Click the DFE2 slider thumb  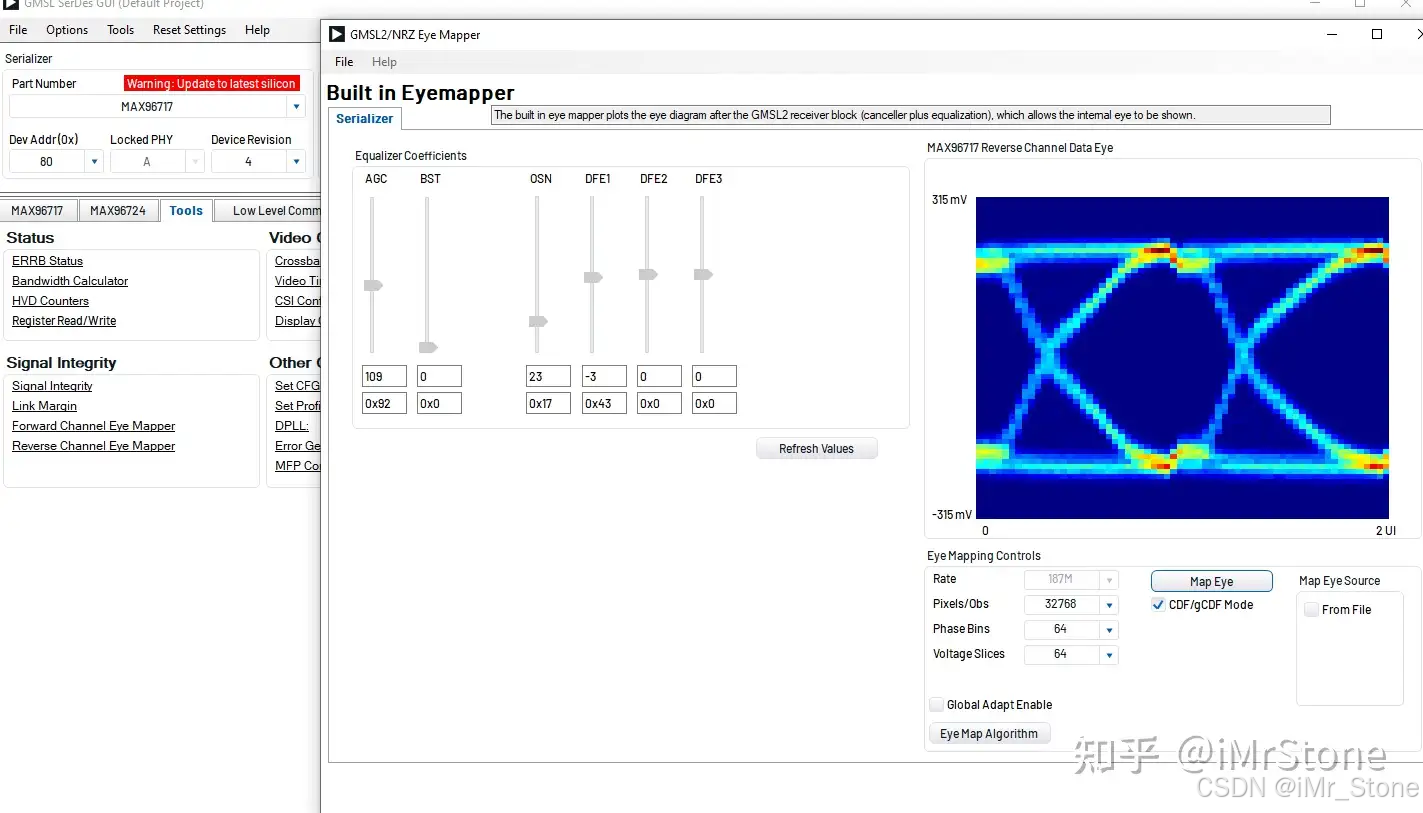(648, 275)
